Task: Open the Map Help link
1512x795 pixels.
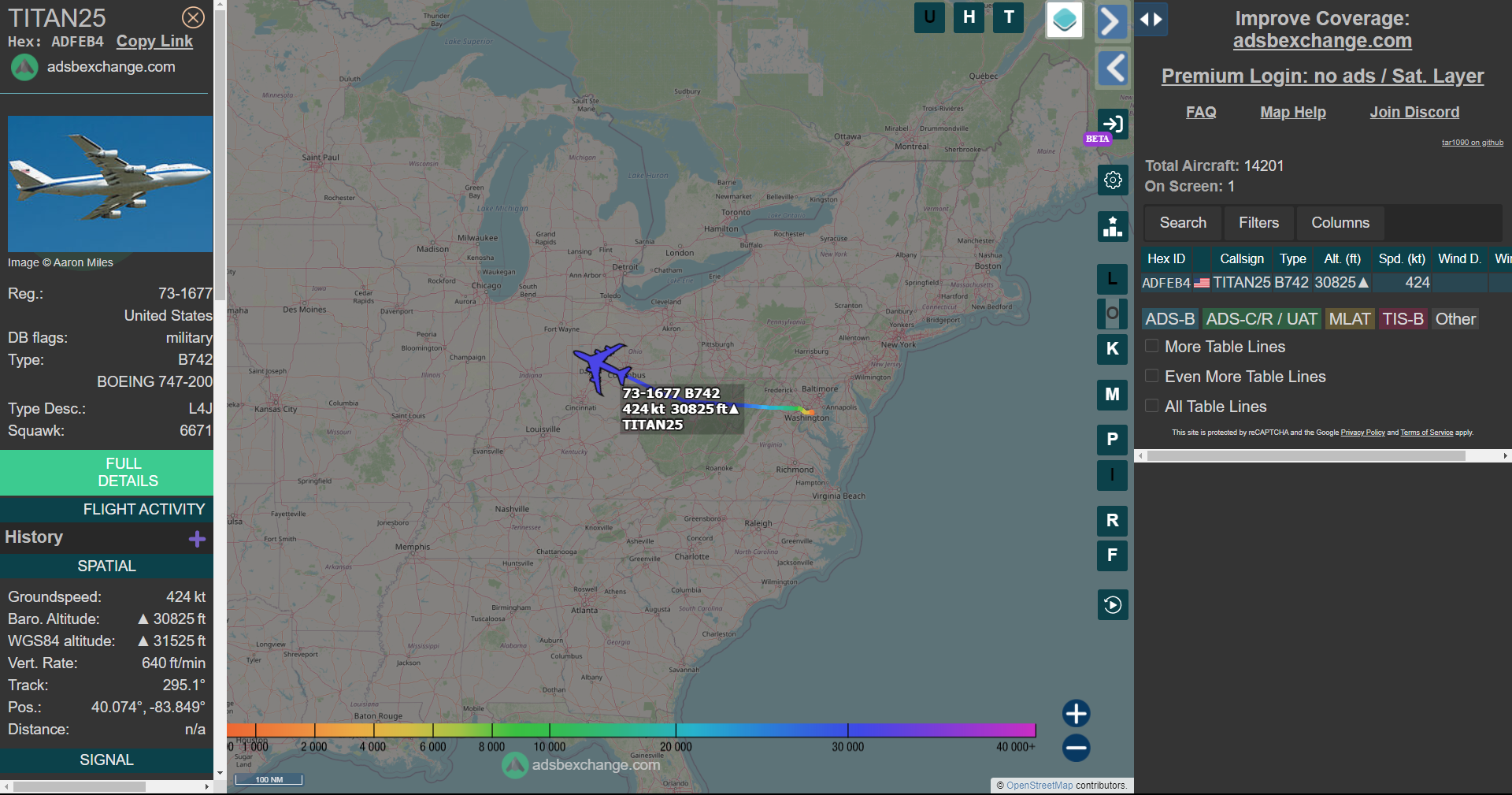Action: coord(1292,112)
